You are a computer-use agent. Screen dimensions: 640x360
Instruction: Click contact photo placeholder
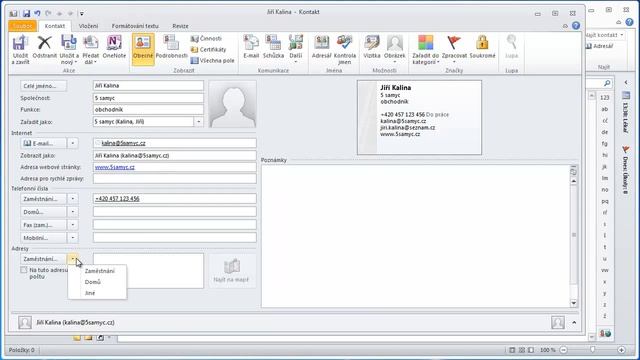tap(233, 104)
